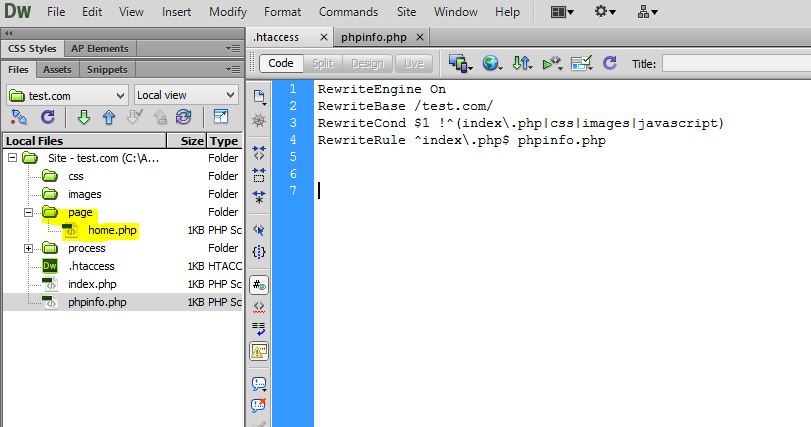Open the Files panel options menu
Screen dimensions: 811x427
tap(233, 69)
